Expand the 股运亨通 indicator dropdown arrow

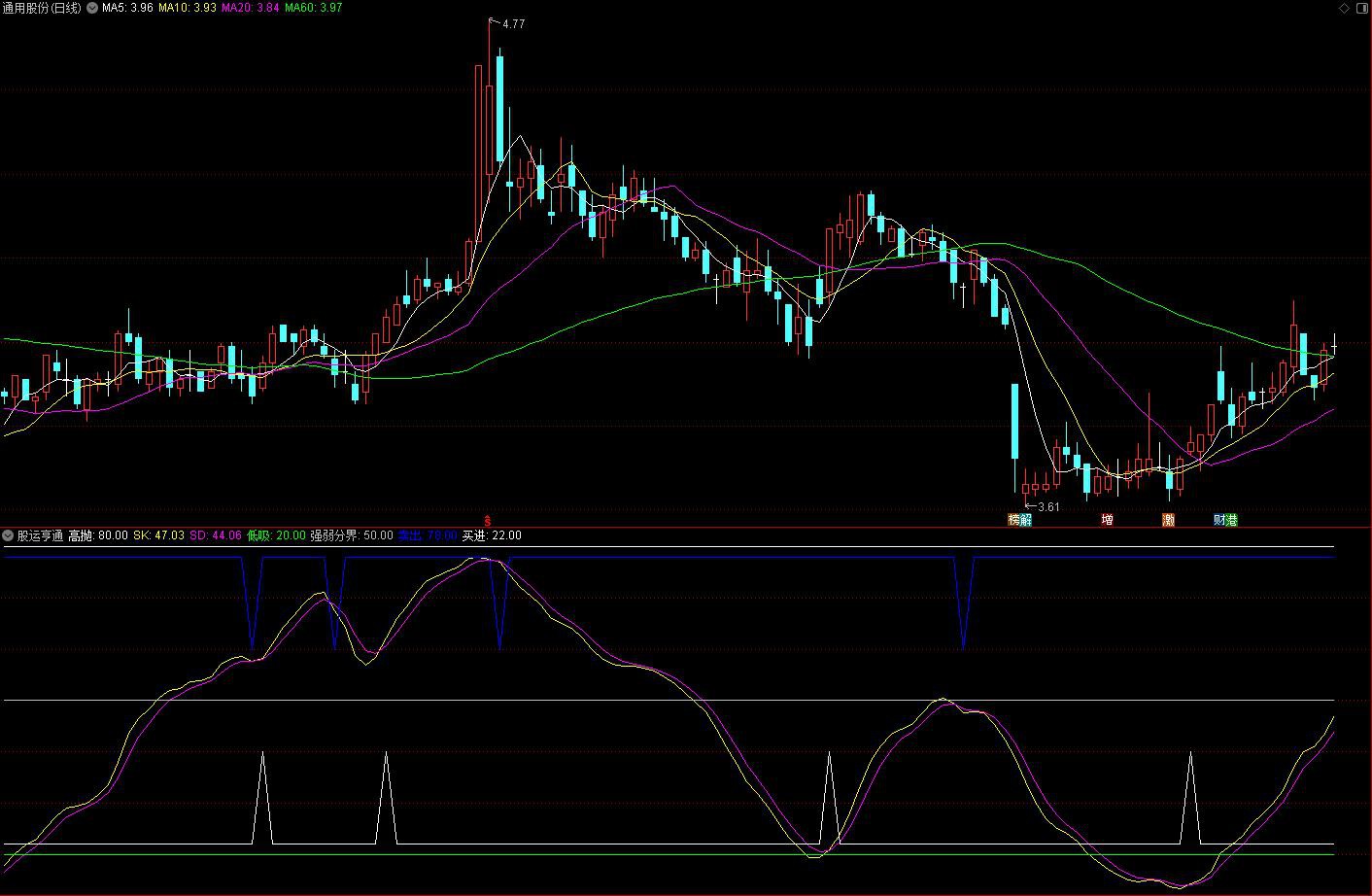point(8,535)
